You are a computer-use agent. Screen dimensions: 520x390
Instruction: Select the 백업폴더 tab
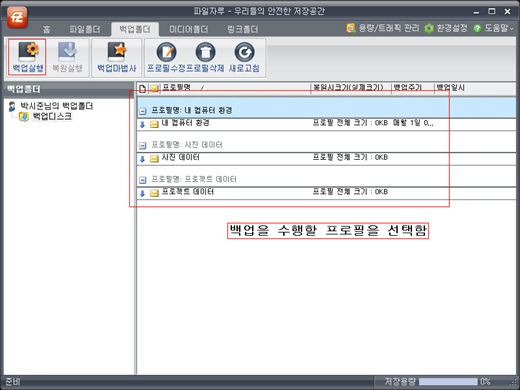click(135, 29)
